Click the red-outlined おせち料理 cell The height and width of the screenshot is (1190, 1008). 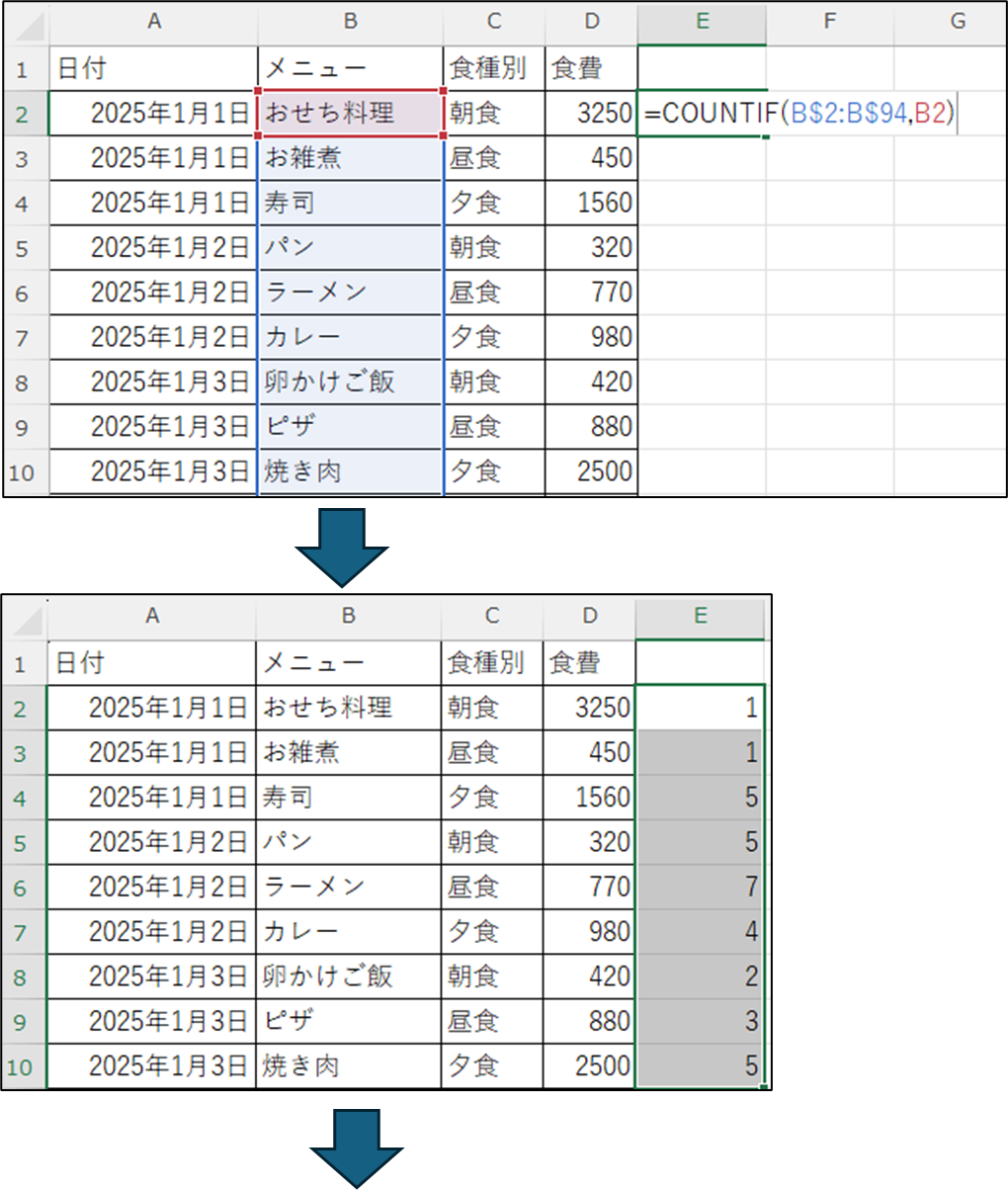click(350, 114)
